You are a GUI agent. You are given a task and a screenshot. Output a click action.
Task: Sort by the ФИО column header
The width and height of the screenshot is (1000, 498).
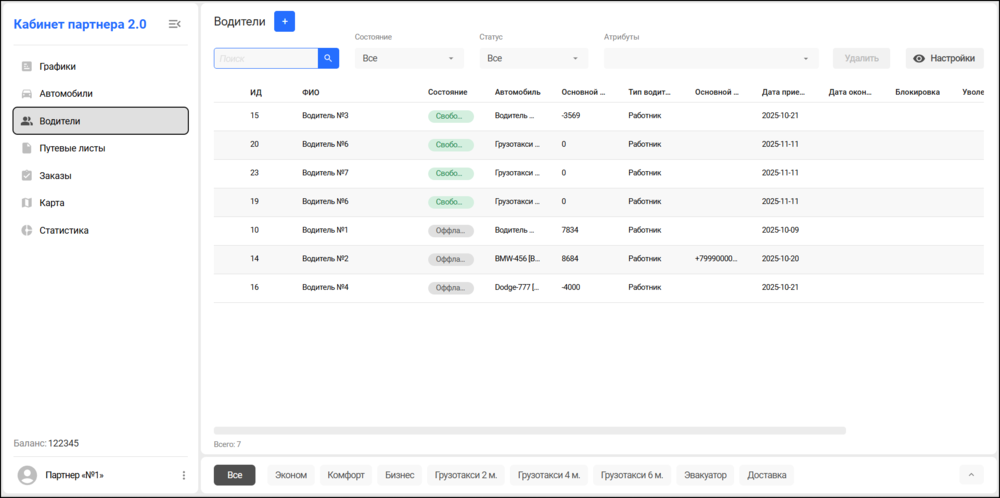[x=311, y=92]
